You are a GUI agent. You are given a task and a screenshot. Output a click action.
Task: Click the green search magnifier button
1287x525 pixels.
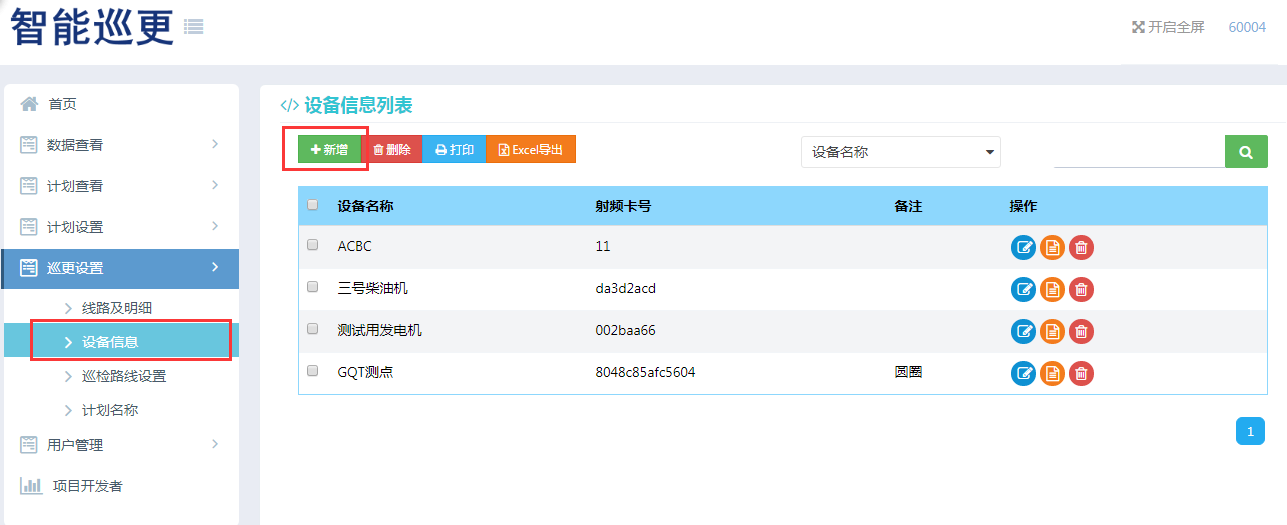tap(1246, 152)
